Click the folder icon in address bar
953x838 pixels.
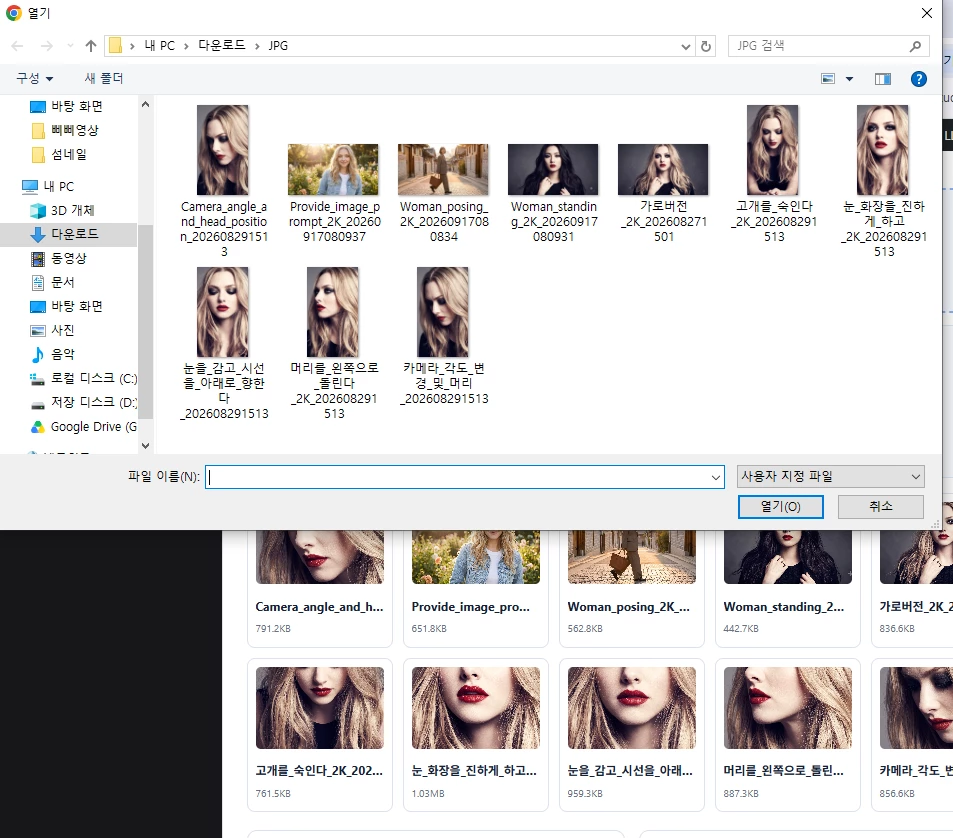tap(115, 46)
